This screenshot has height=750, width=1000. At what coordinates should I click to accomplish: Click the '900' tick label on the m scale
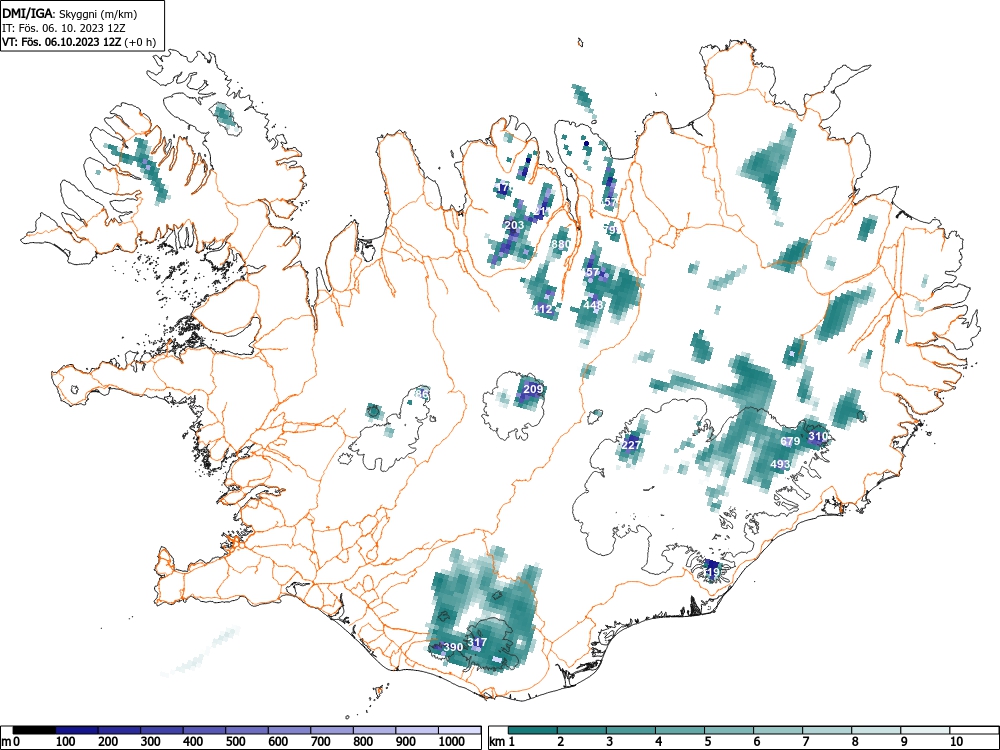[406, 742]
